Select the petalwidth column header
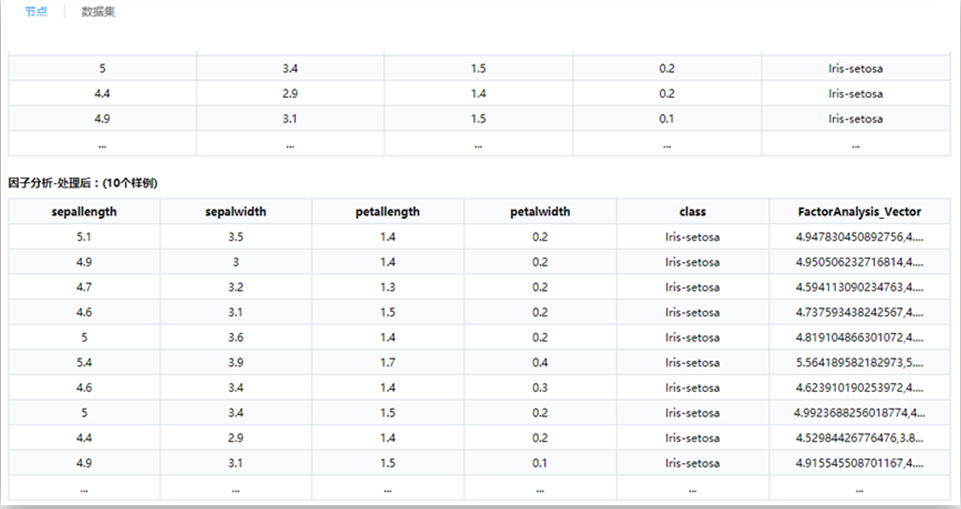The width and height of the screenshot is (961, 509). (x=540, y=212)
